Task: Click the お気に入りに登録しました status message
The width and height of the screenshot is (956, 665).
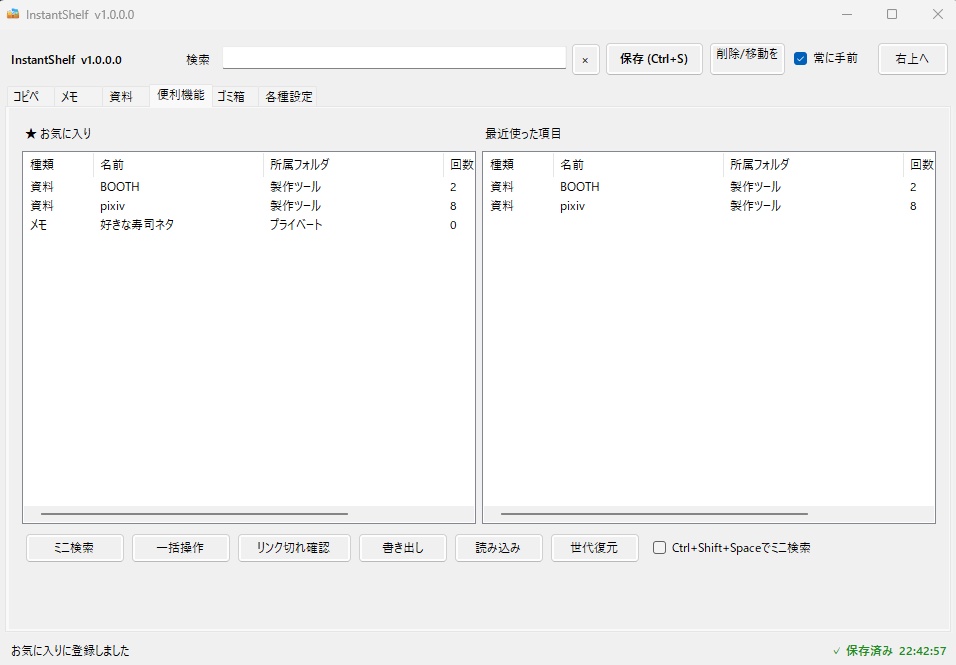Action: pyautogui.click(x=70, y=650)
